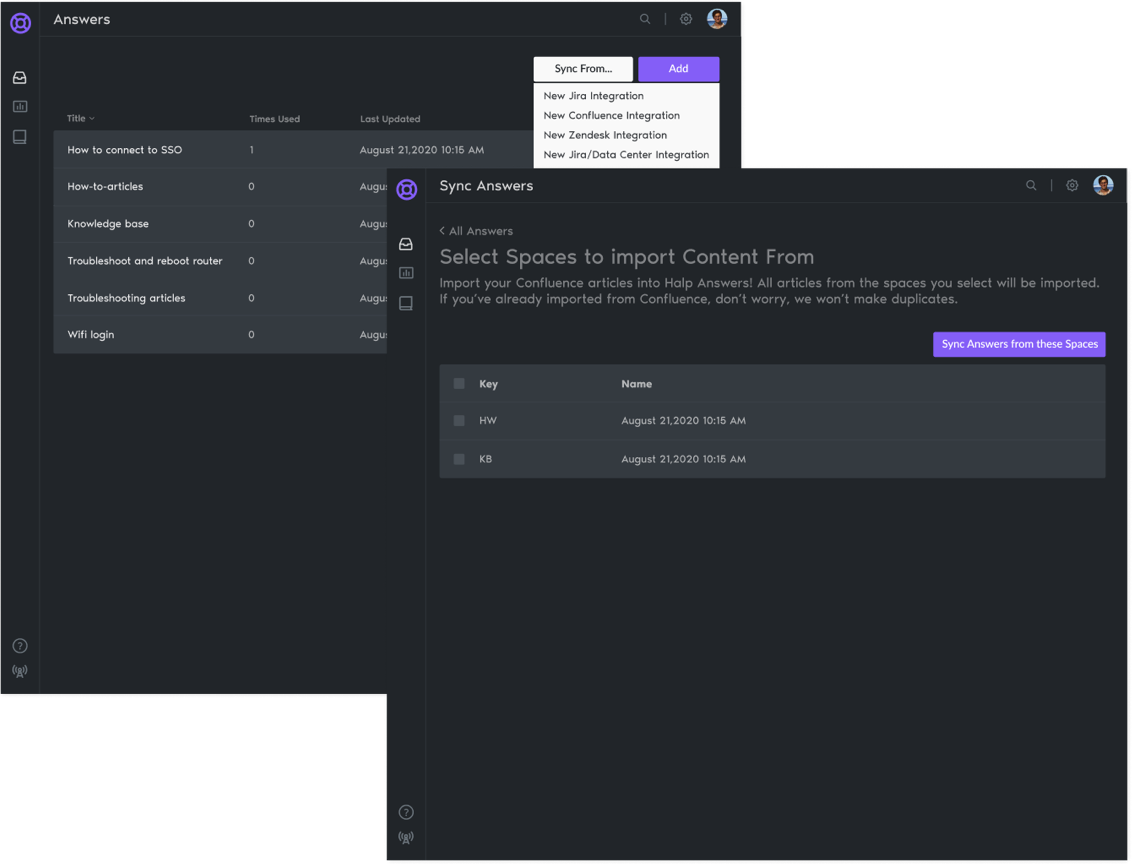Select New Confluence Integration from the menu
1132x864 pixels.
tap(611, 116)
